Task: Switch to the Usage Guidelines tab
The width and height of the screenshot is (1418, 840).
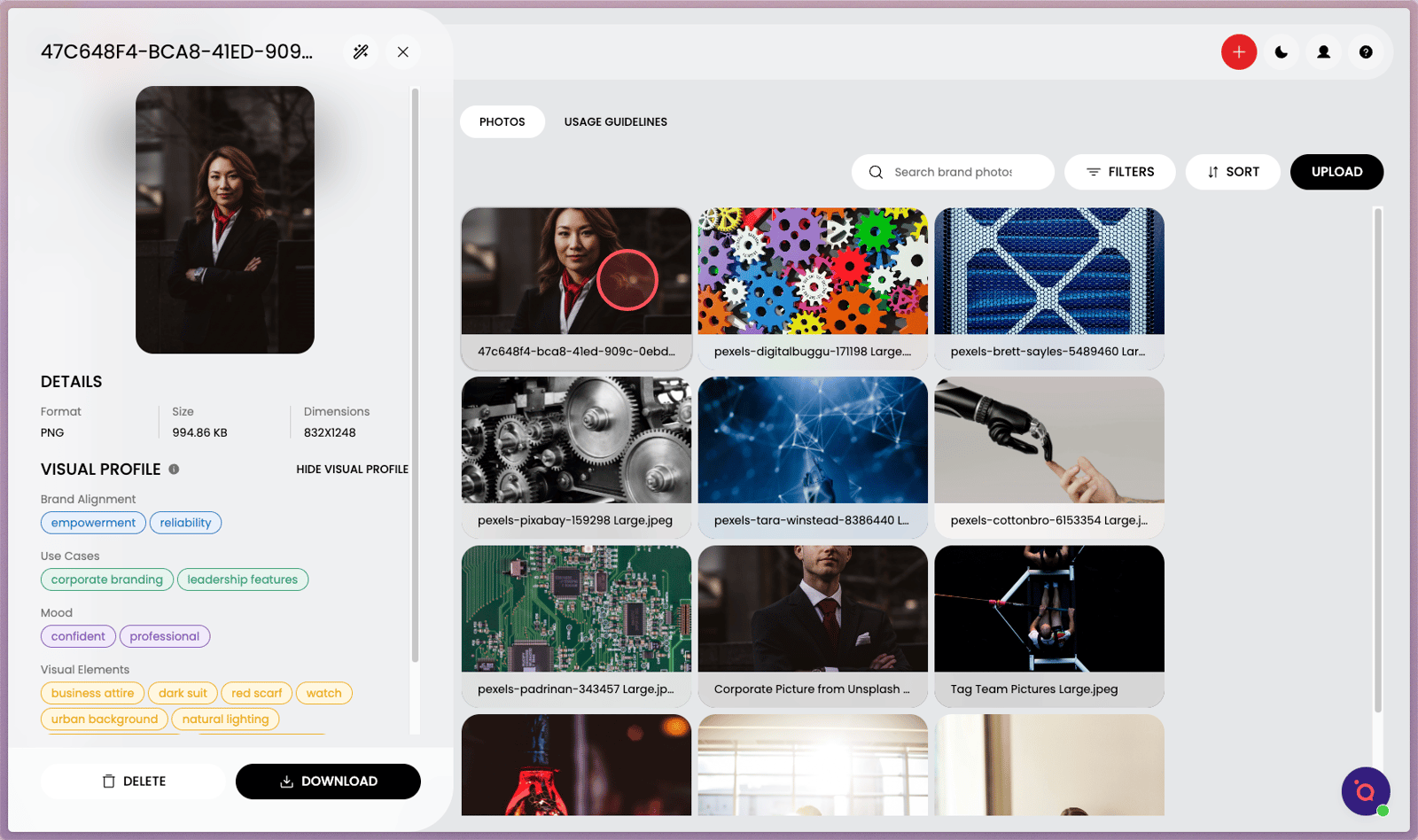Action: click(615, 122)
